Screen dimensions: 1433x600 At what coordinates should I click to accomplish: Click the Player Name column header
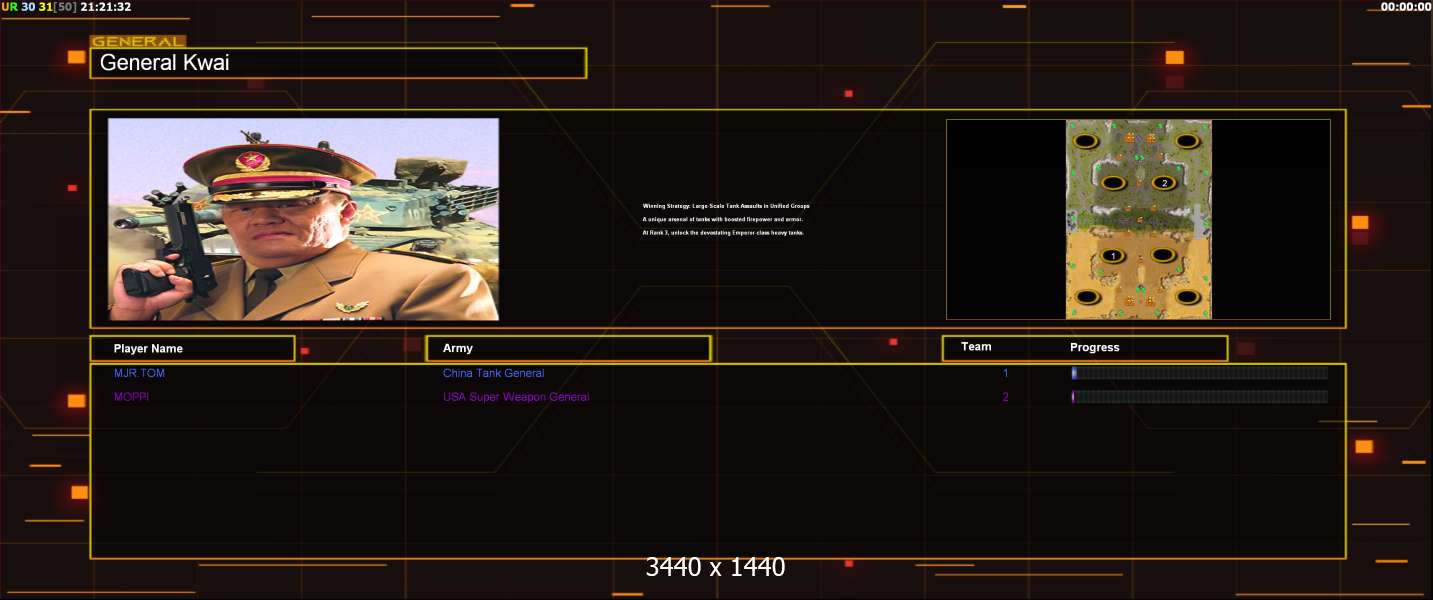pos(192,348)
